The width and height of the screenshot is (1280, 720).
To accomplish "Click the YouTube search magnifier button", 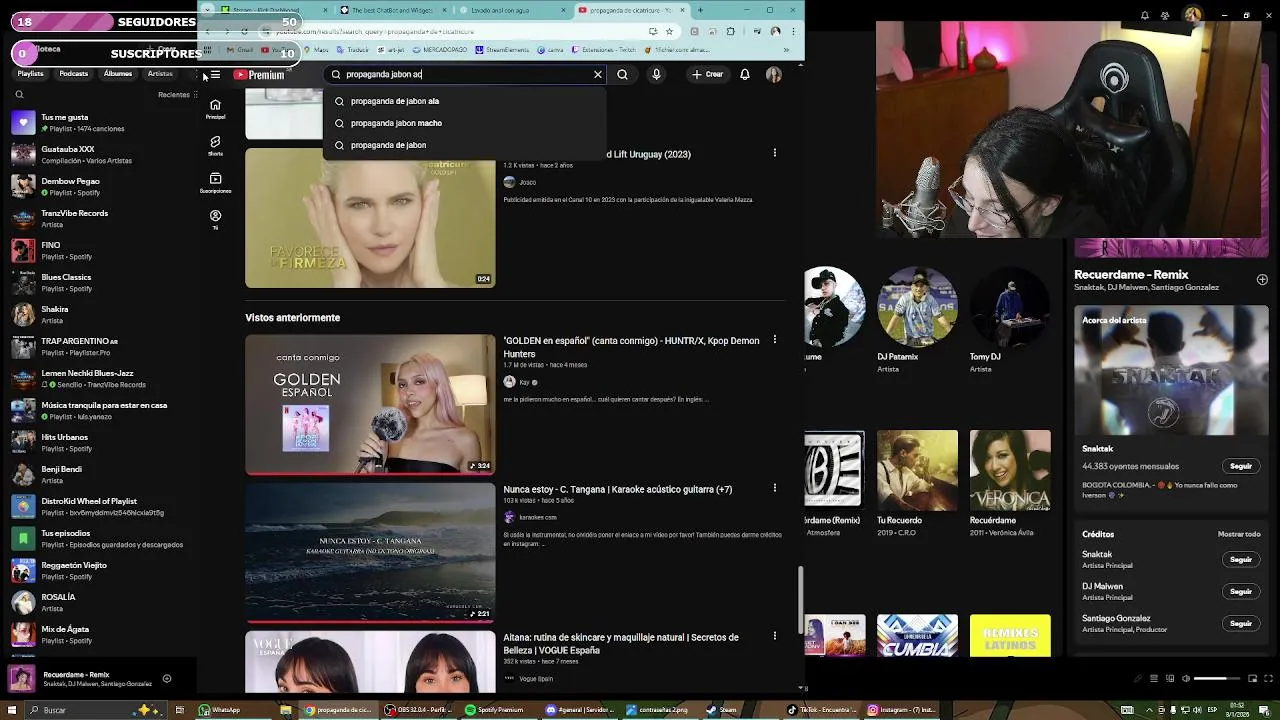I will tap(622, 74).
